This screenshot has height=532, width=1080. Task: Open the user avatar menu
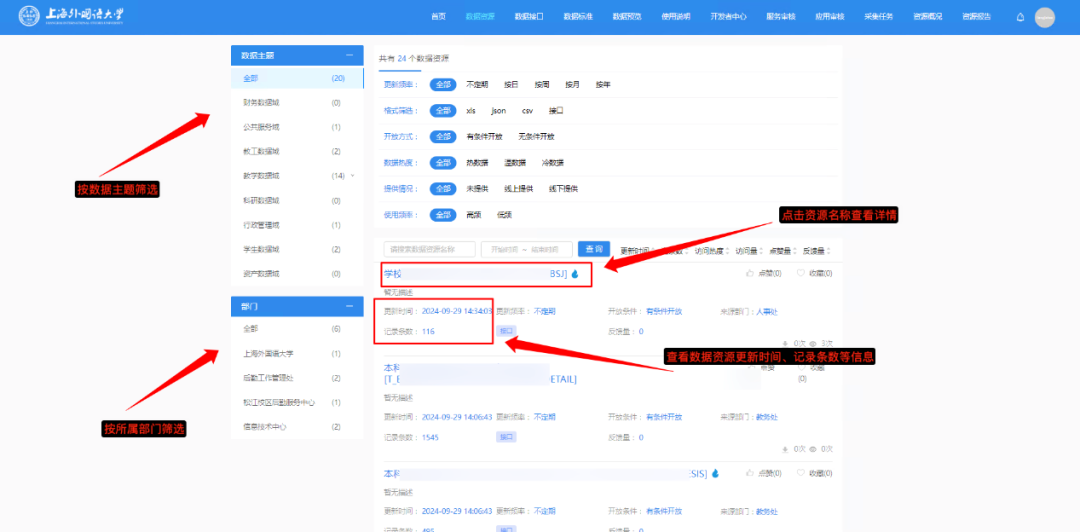coord(1044,17)
